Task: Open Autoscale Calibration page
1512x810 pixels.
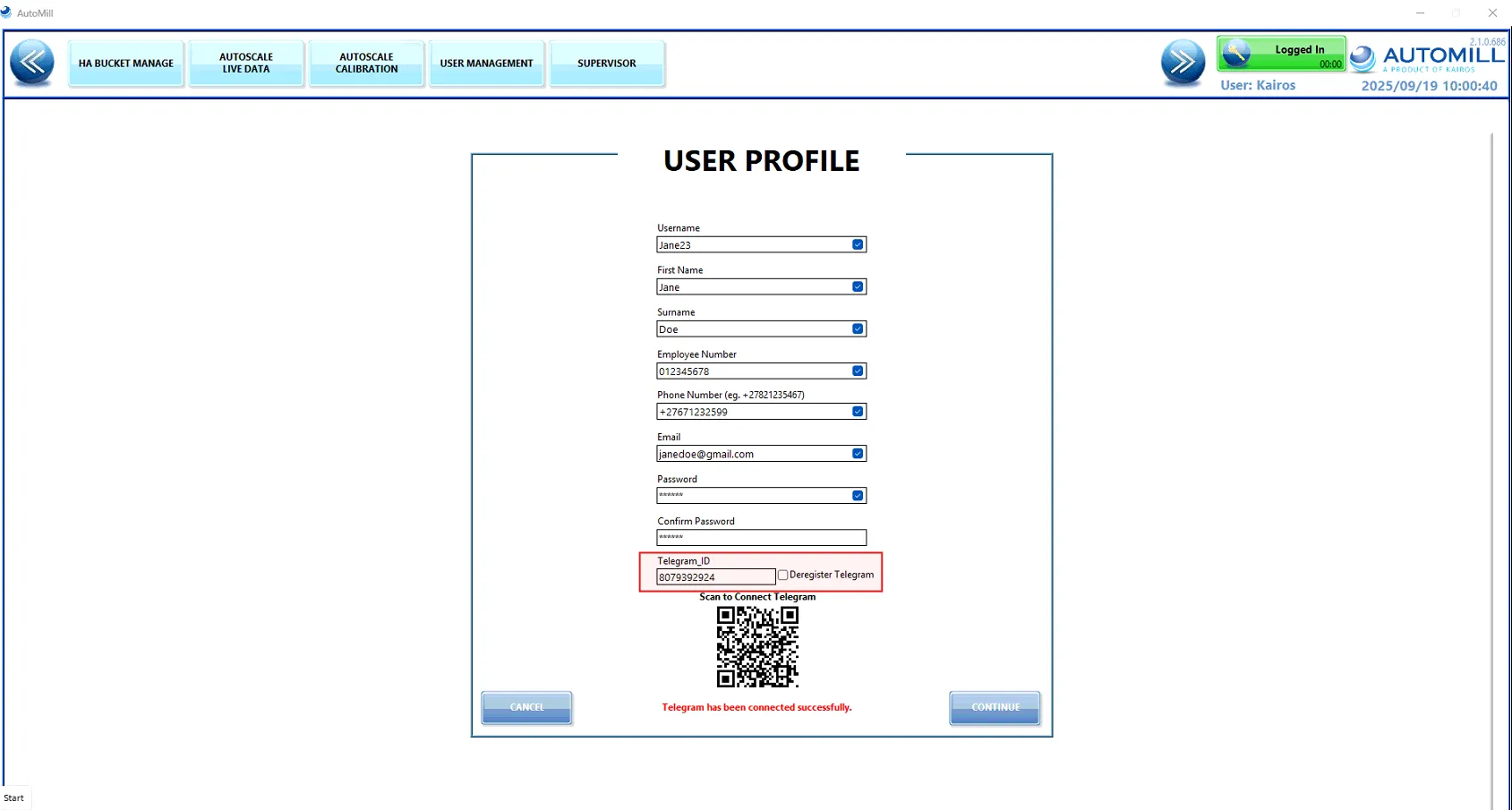Action: tap(367, 64)
